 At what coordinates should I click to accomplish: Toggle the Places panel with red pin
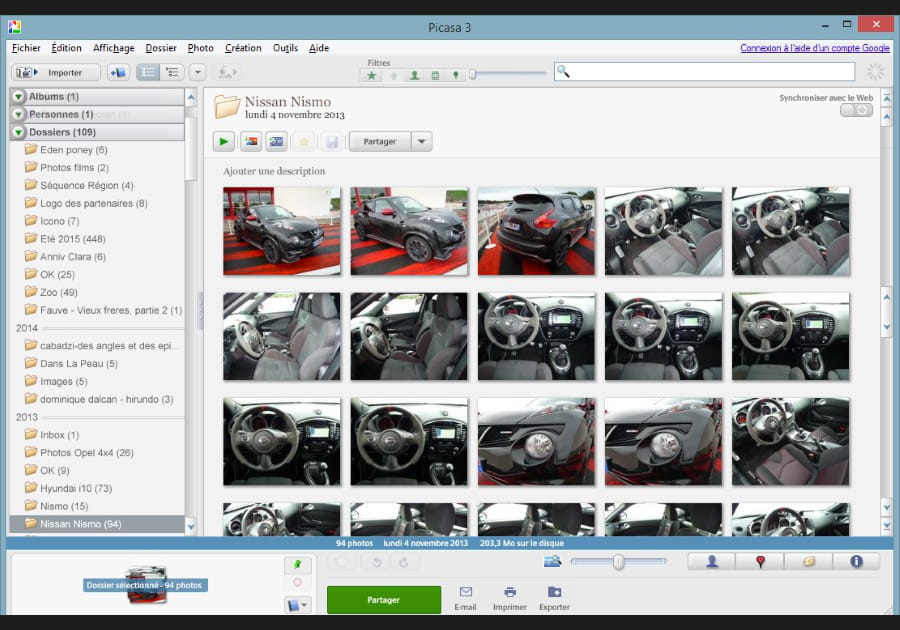tap(760, 562)
